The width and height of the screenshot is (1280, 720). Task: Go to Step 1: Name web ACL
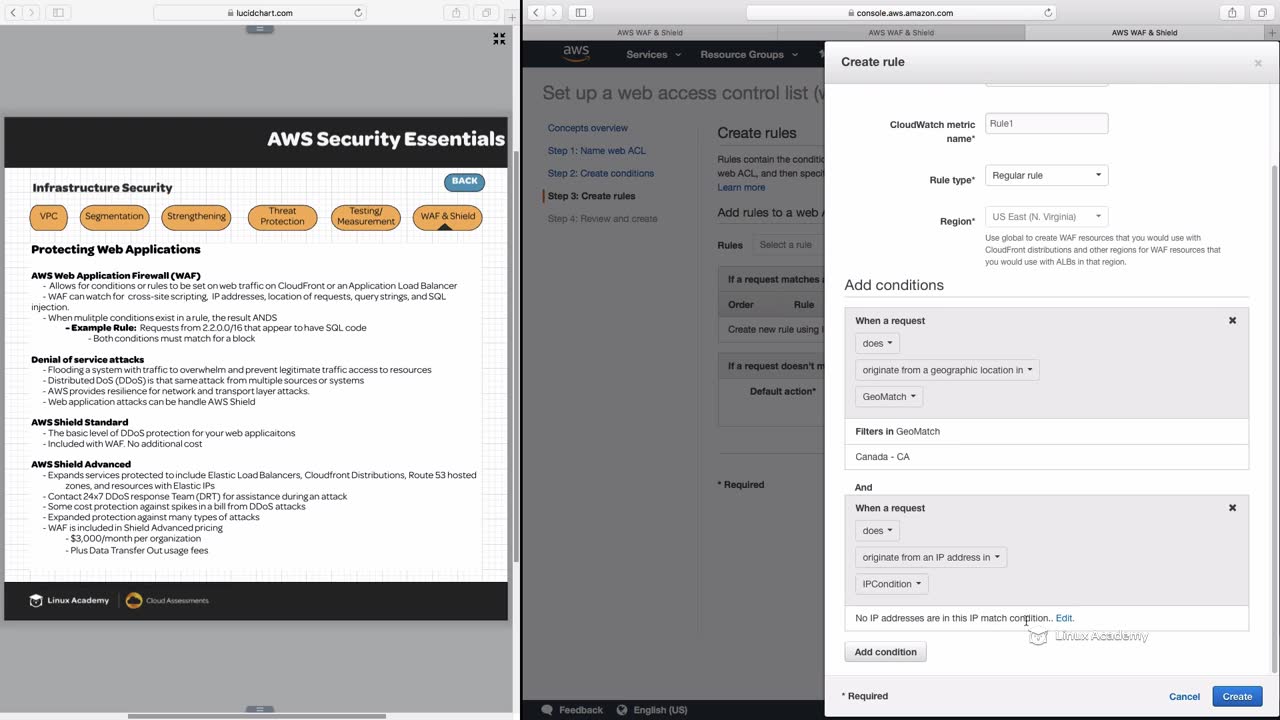[x=597, y=151]
